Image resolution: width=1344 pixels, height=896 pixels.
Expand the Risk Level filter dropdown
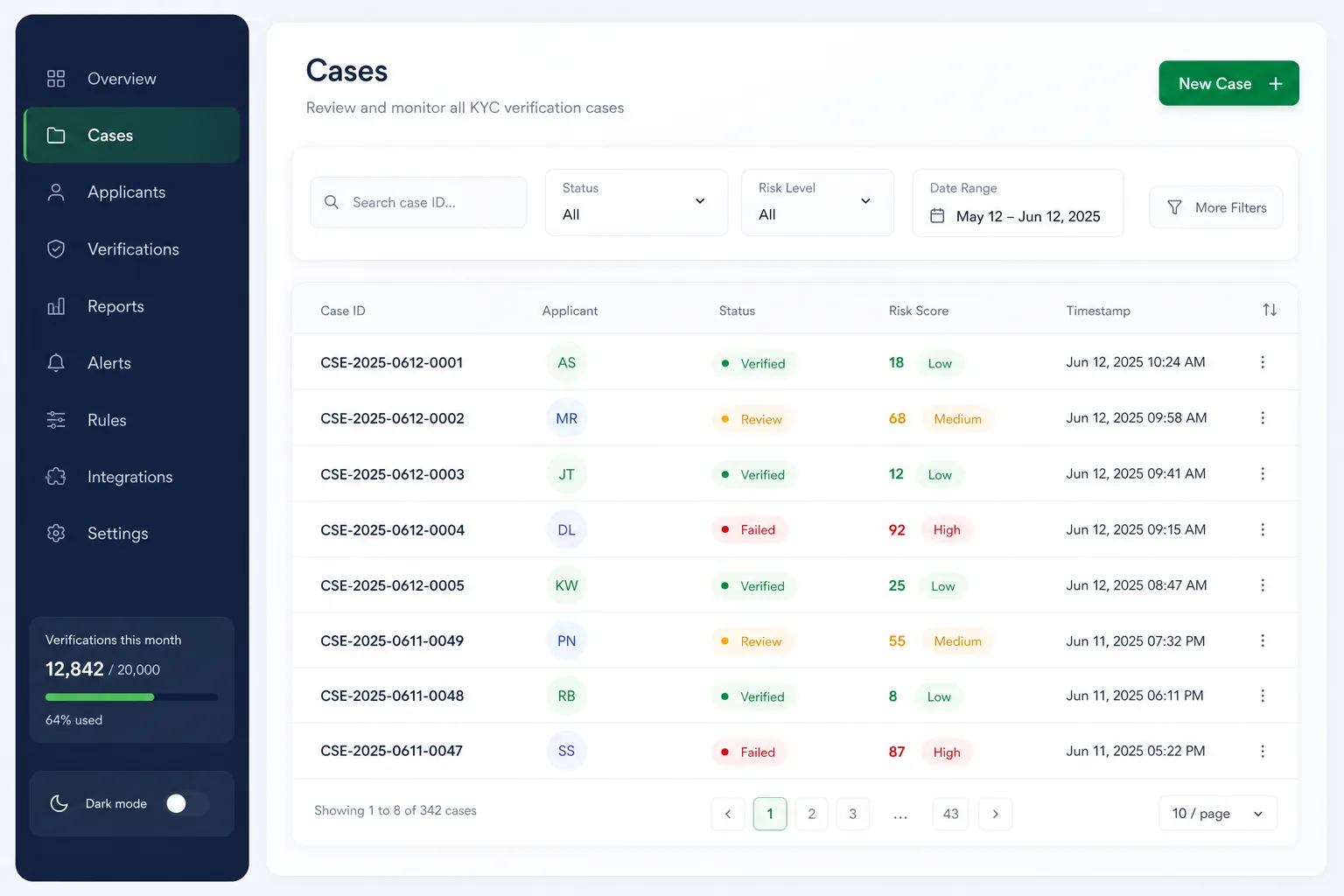pyautogui.click(x=817, y=202)
